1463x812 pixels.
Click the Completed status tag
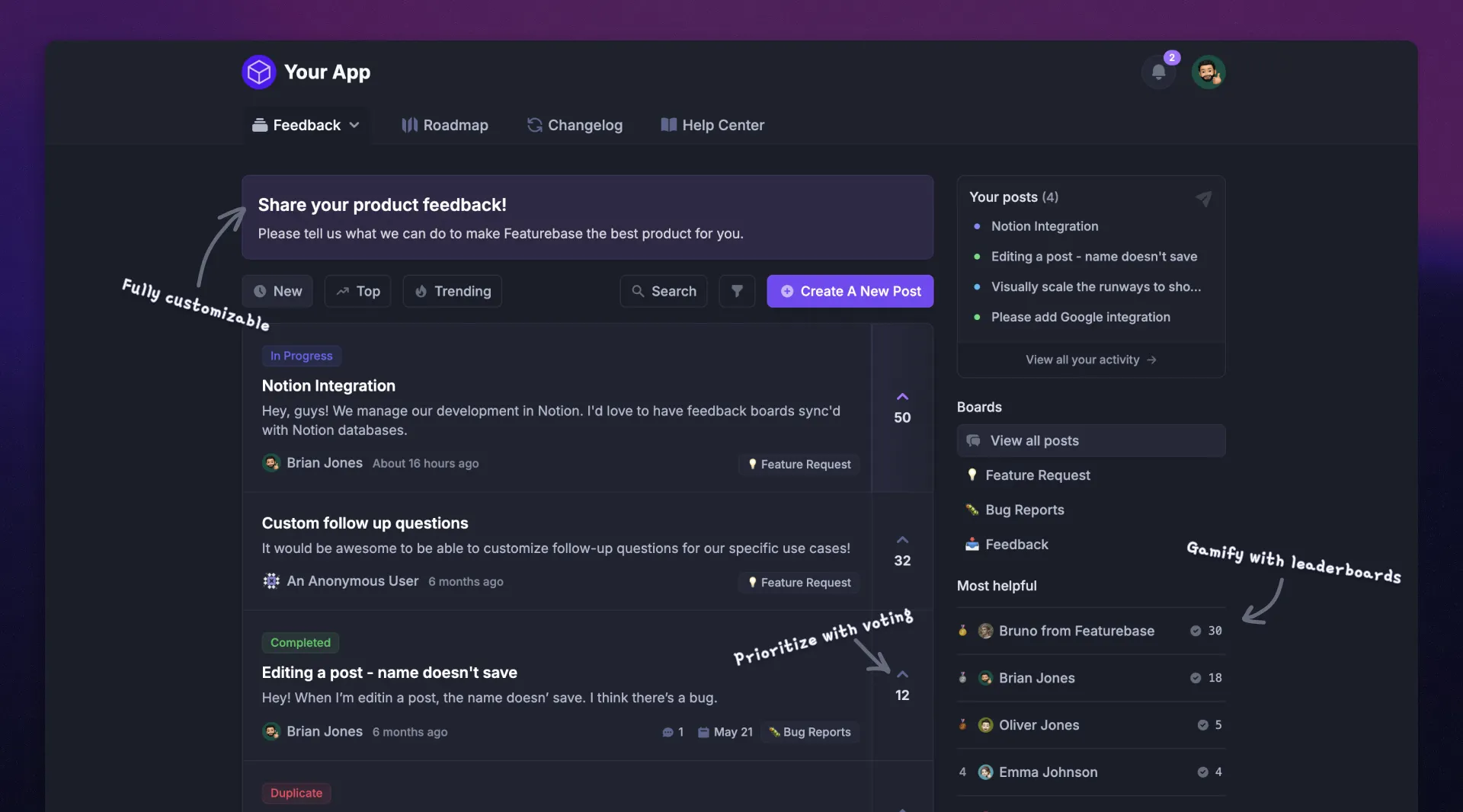300,643
